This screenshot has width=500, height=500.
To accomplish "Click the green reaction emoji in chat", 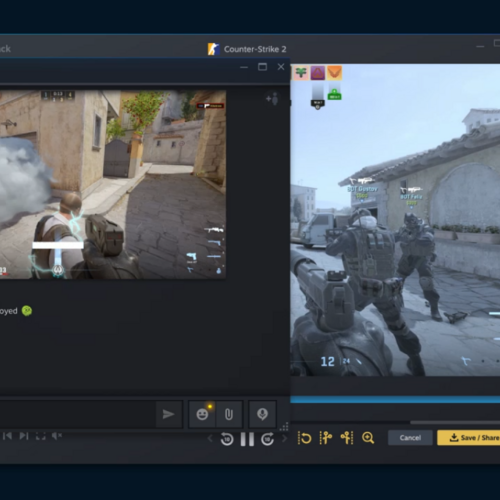I will pyautogui.click(x=27, y=311).
